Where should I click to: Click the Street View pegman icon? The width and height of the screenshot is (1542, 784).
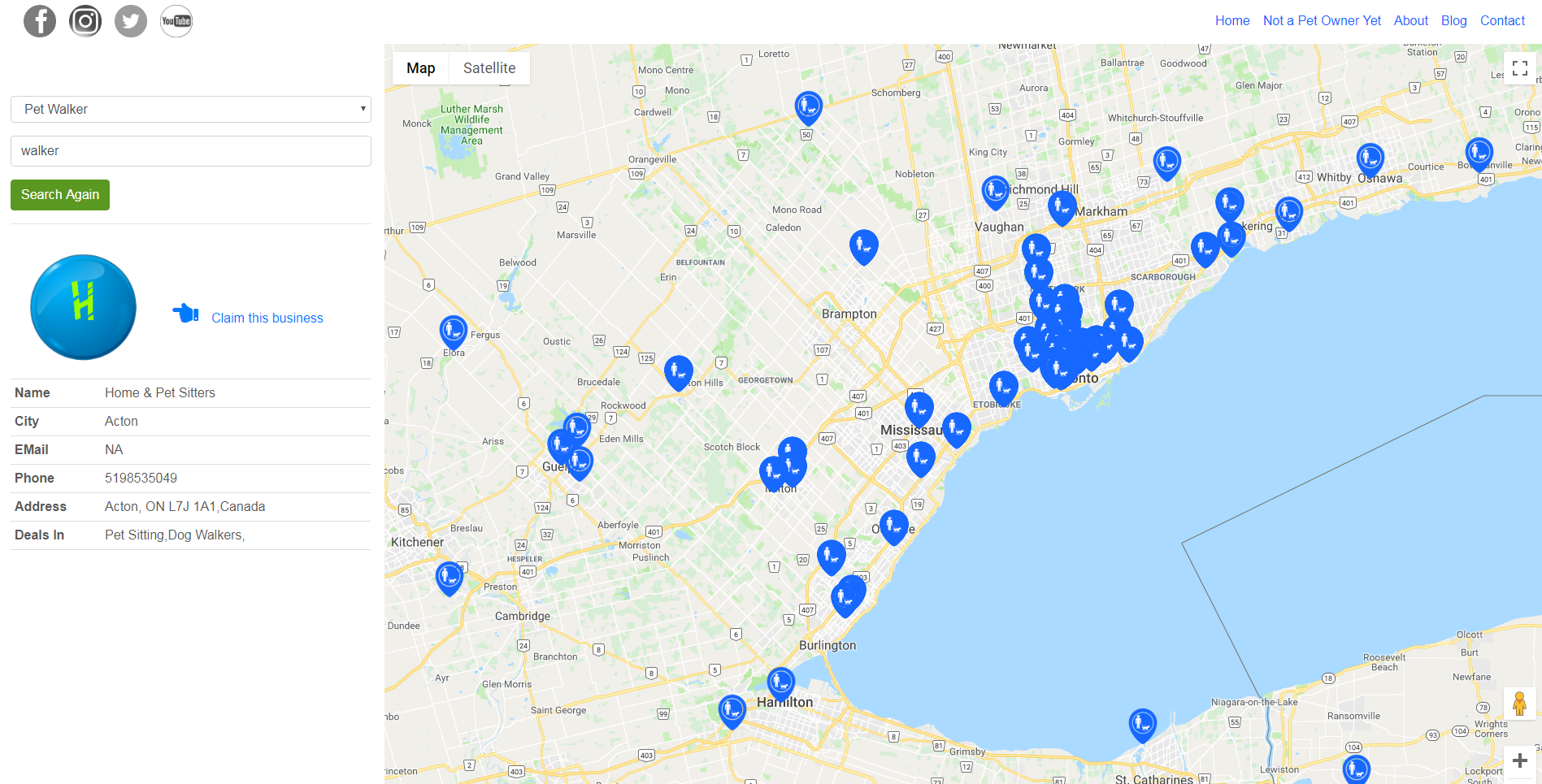pos(1519,704)
